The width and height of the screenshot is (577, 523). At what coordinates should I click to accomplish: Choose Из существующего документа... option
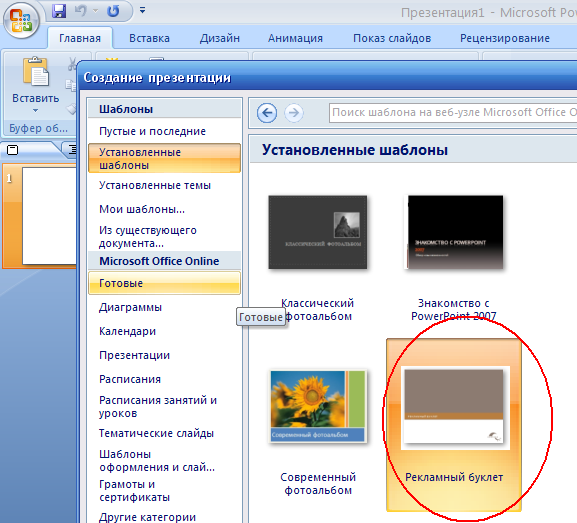pyautogui.click(x=164, y=236)
